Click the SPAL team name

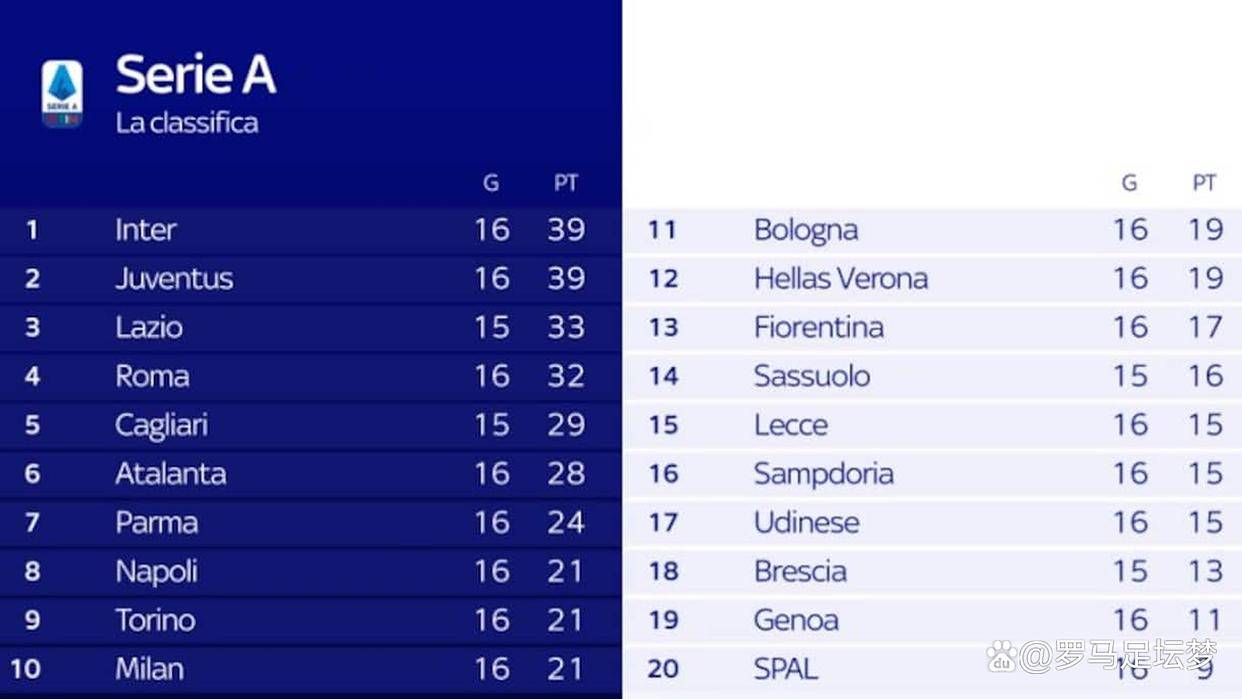point(786,669)
